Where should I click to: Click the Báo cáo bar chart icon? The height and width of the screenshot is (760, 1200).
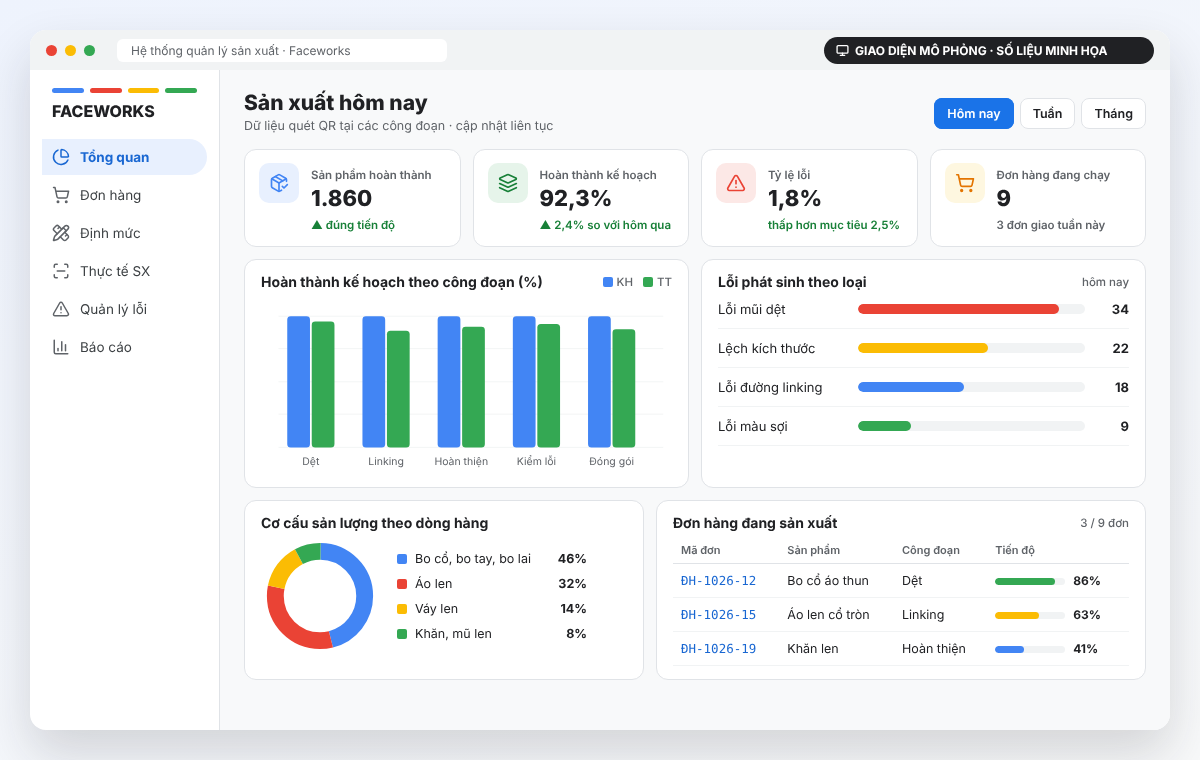[x=61, y=347]
